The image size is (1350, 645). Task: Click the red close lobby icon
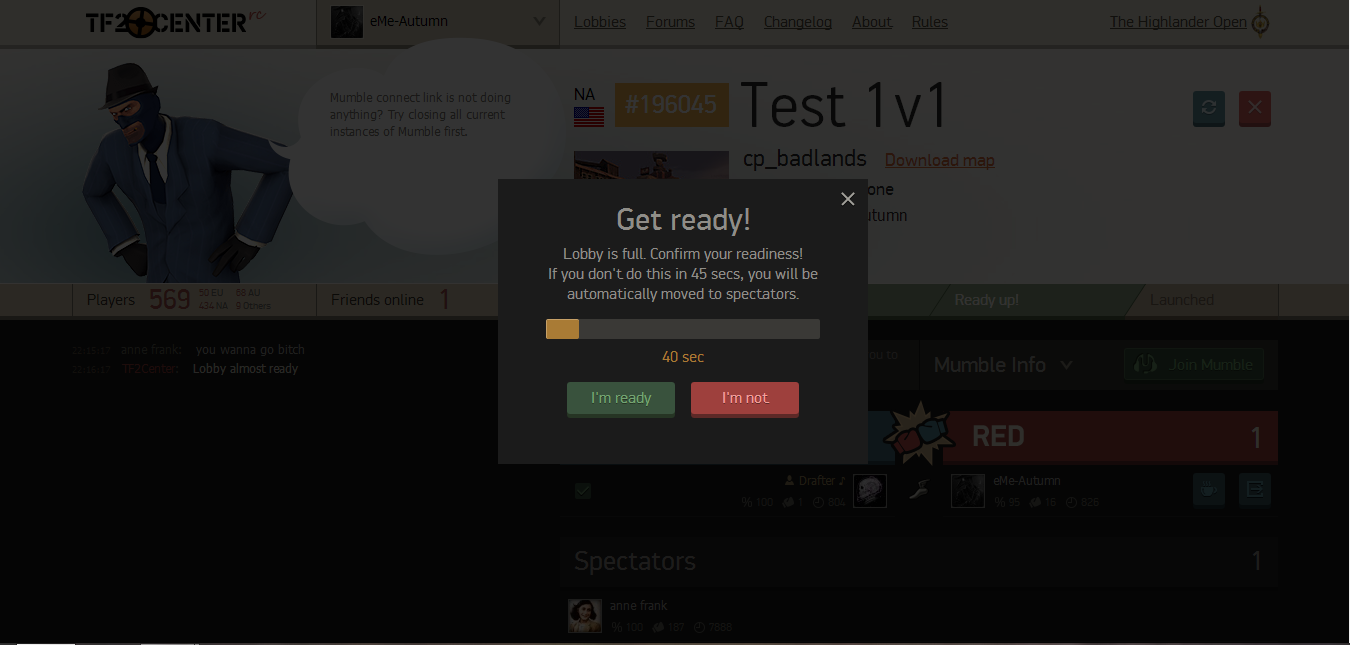(1255, 108)
